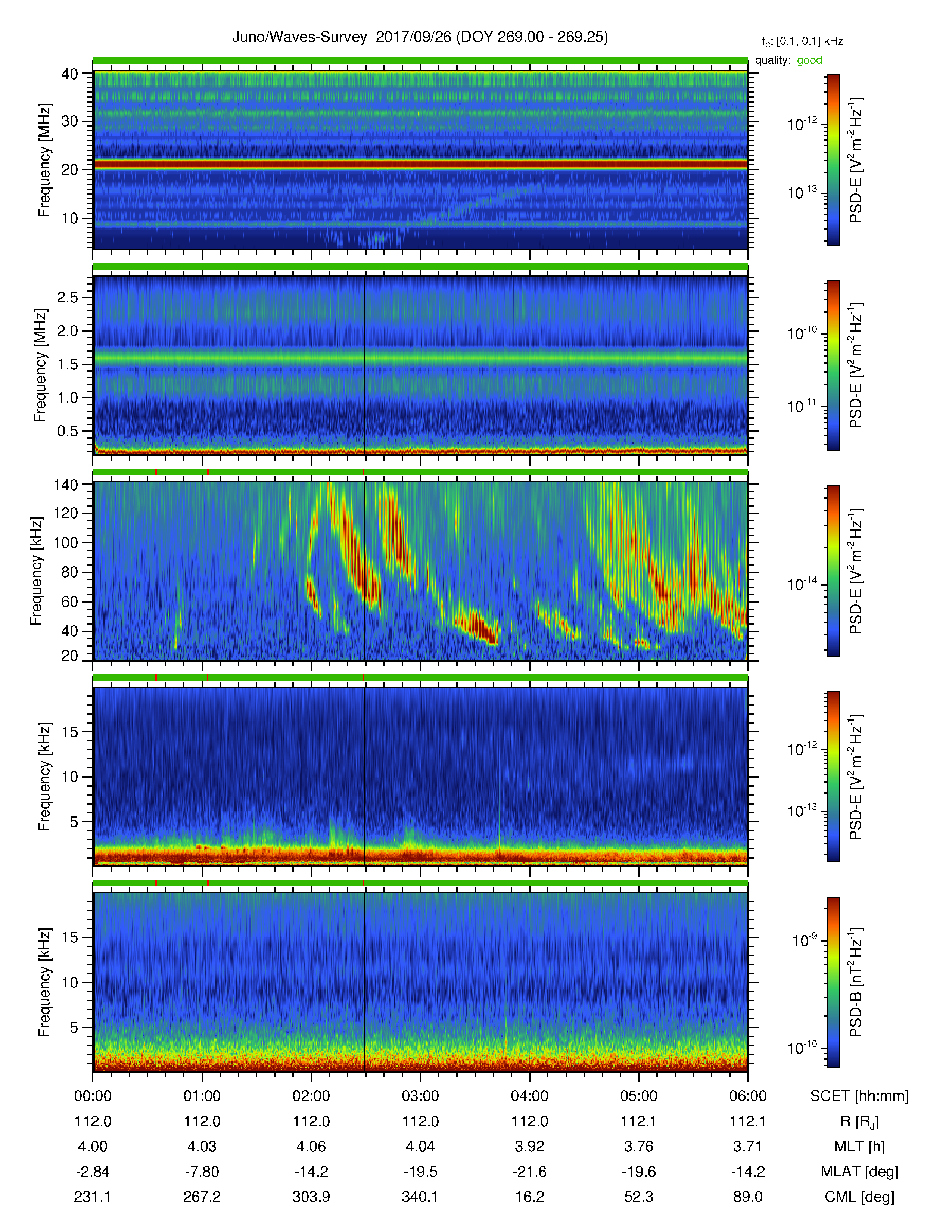Click the first red marker above the third panel

(x=156, y=472)
